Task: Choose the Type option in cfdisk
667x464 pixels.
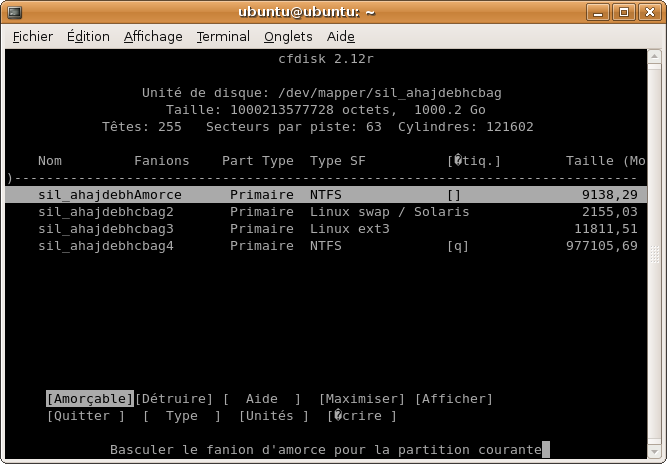Action: point(182,416)
